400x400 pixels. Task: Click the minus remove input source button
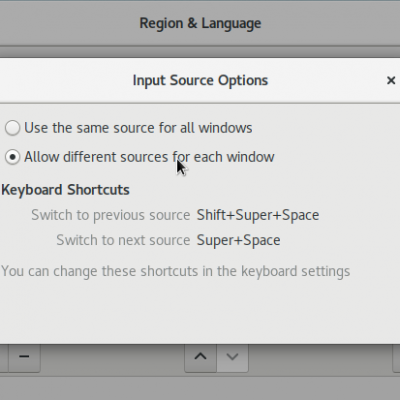pos(24,357)
